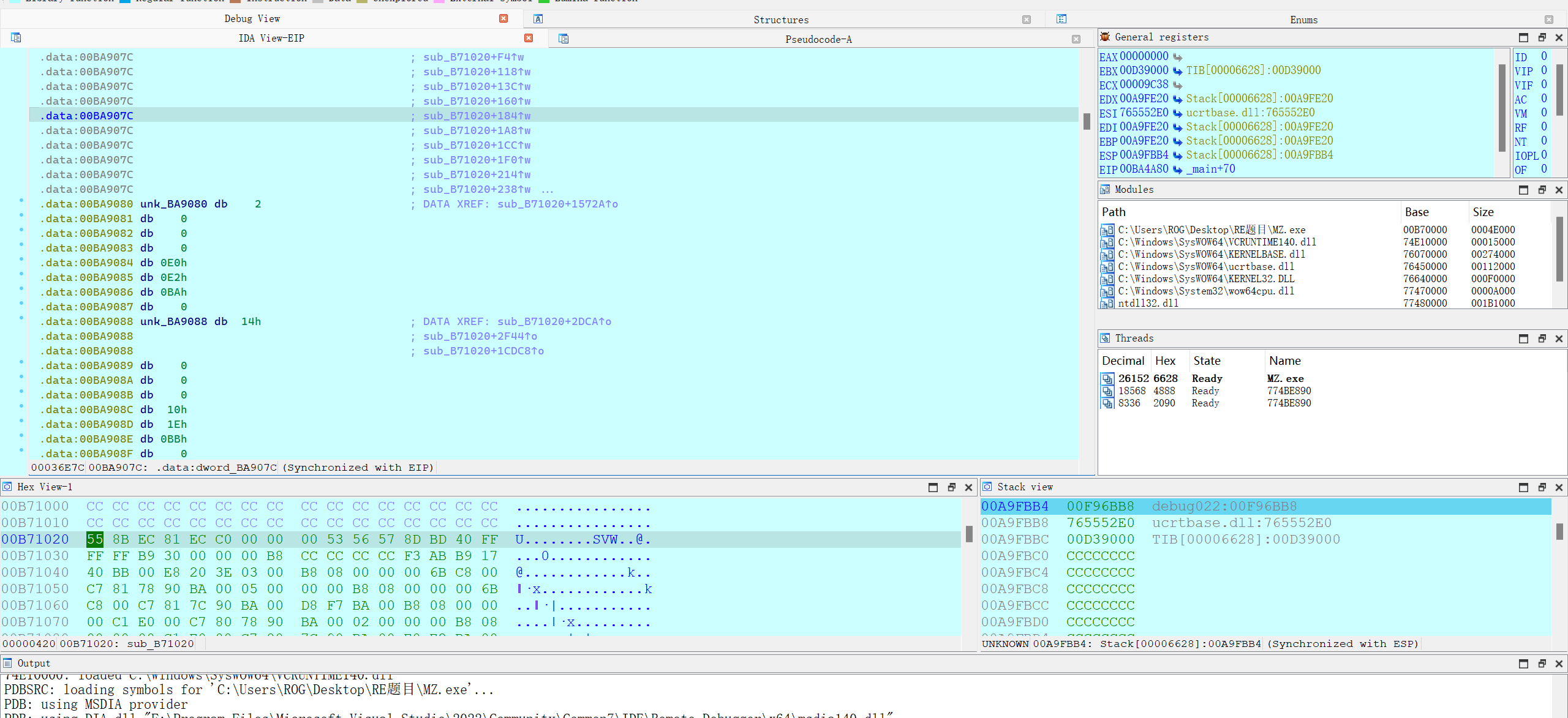
Task: Toggle the VM flag value
Action: point(1543,113)
